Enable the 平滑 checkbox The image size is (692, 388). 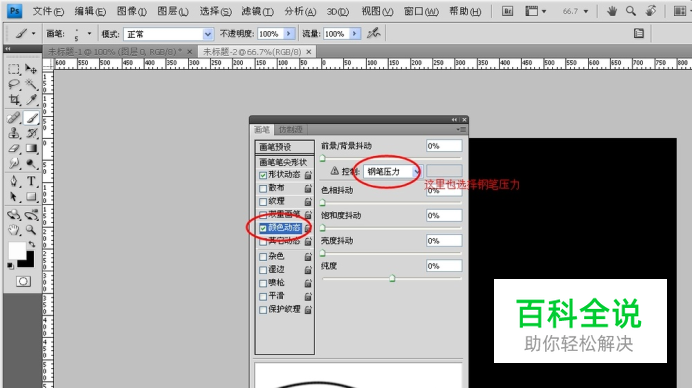[x=263, y=296]
